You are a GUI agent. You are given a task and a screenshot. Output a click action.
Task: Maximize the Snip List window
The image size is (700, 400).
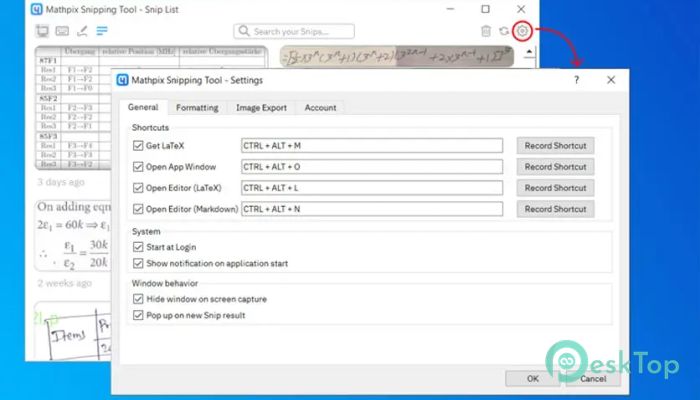(x=485, y=9)
